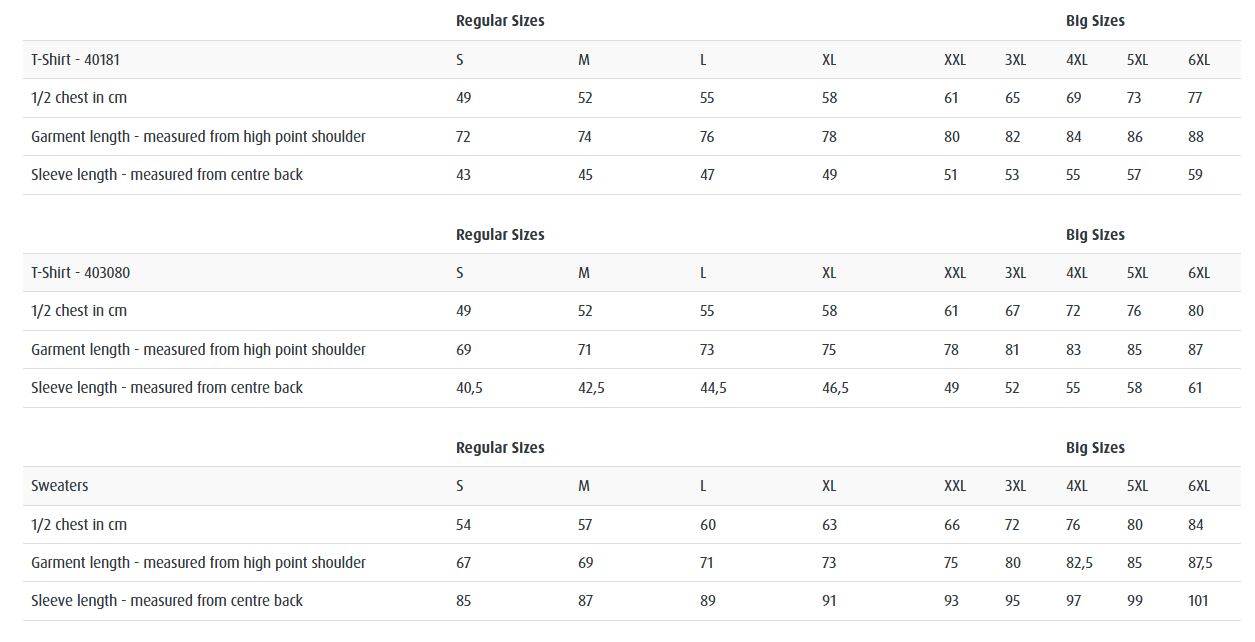This screenshot has height=642, width=1255.
Task: Click the 77 chest value for 6XL
Action: tap(1195, 98)
